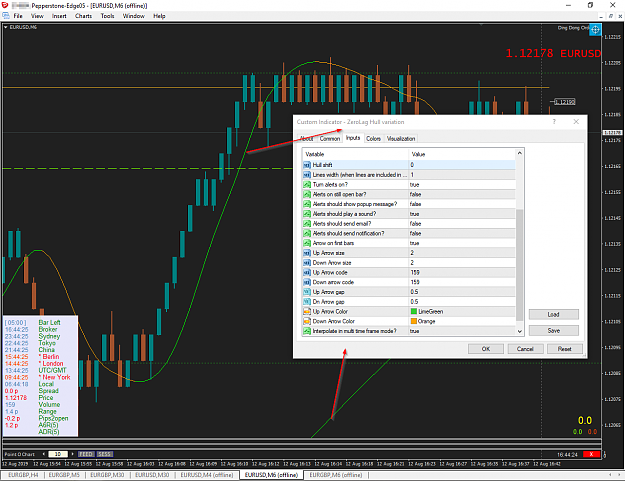Click the Variable column header
Image resolution: width=625 pixels, height=481 pixels.
coord(356,154)
